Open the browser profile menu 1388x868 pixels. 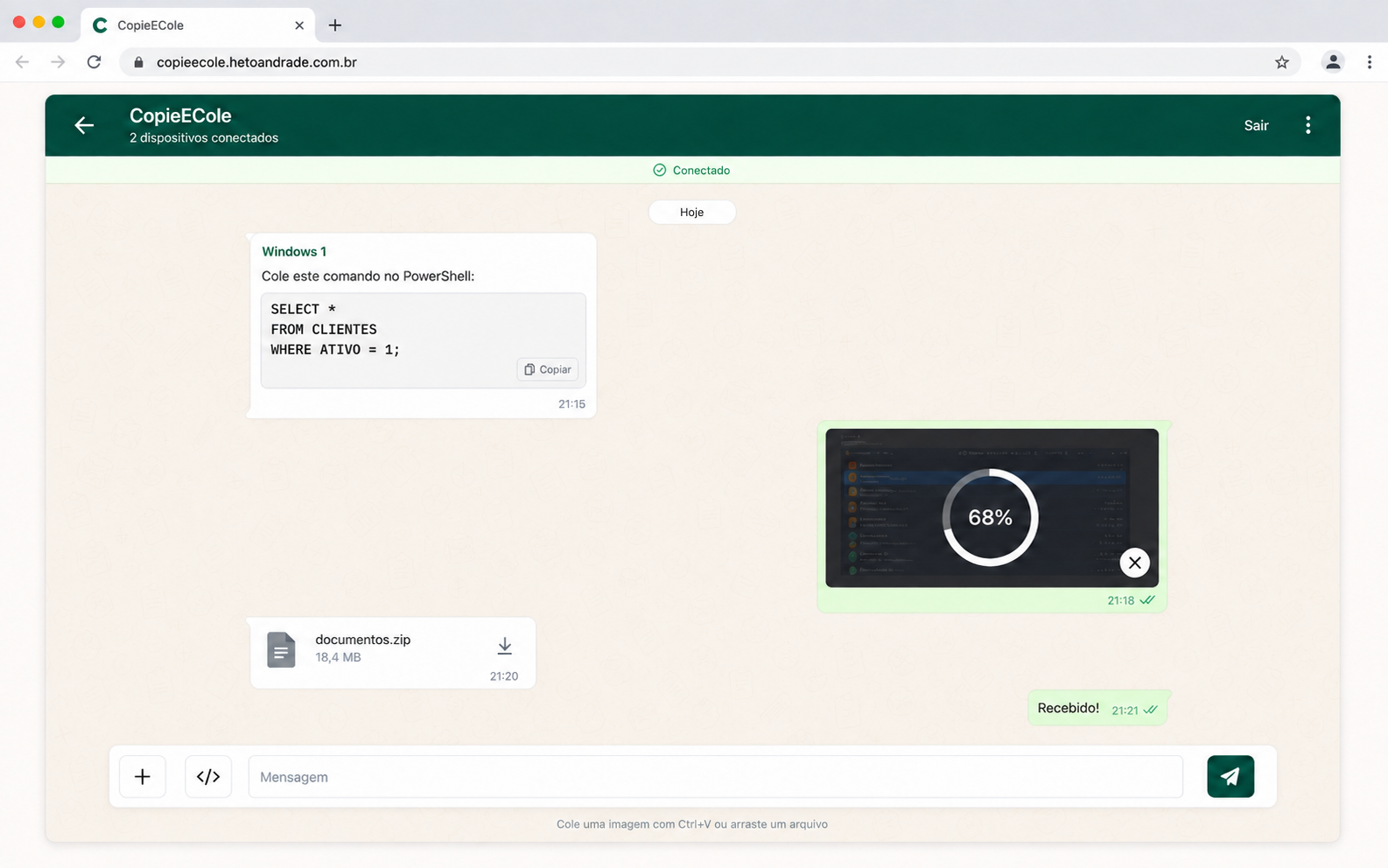tap(1332, 62)
